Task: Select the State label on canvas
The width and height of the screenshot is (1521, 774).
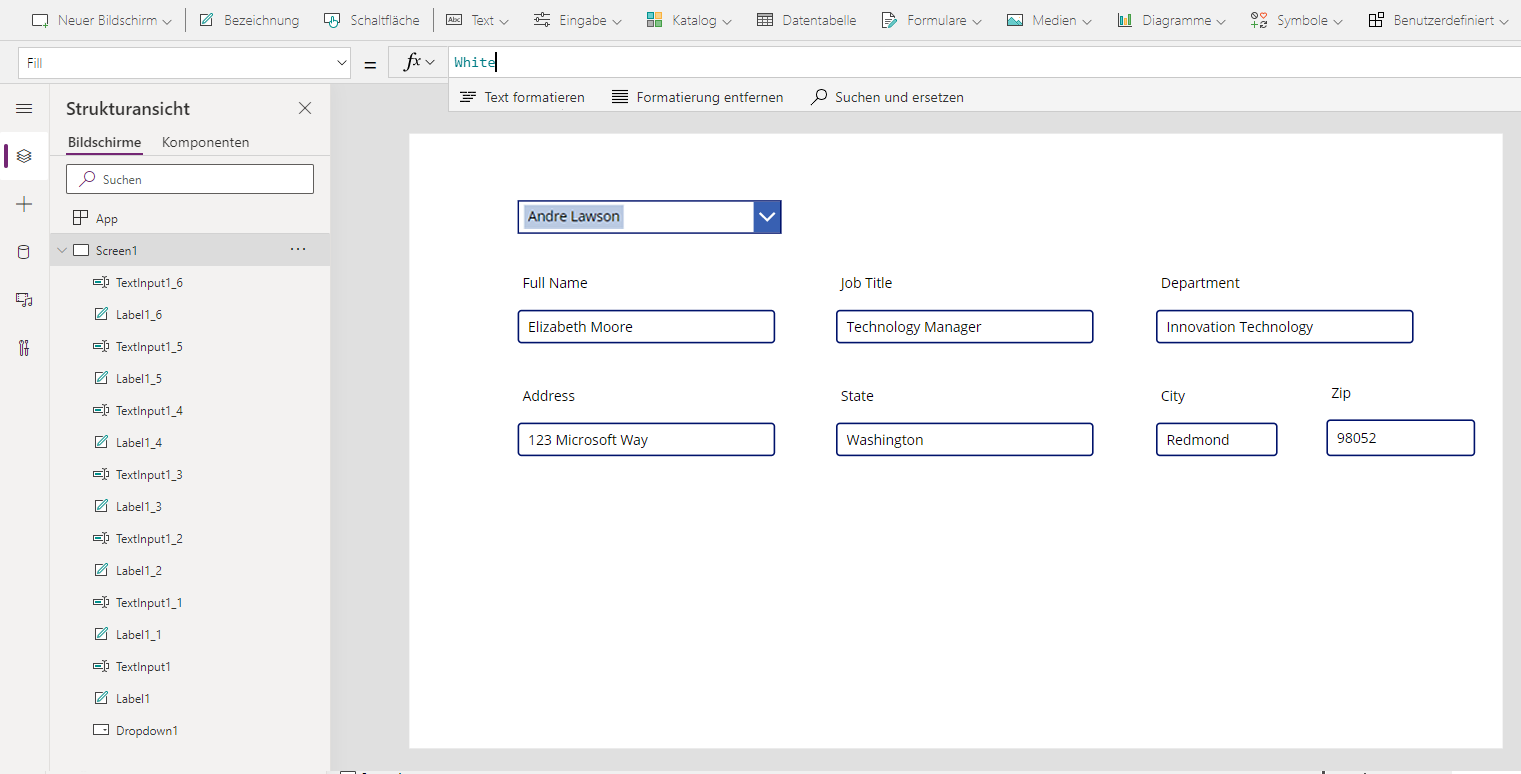Action: tap(857, 396)
